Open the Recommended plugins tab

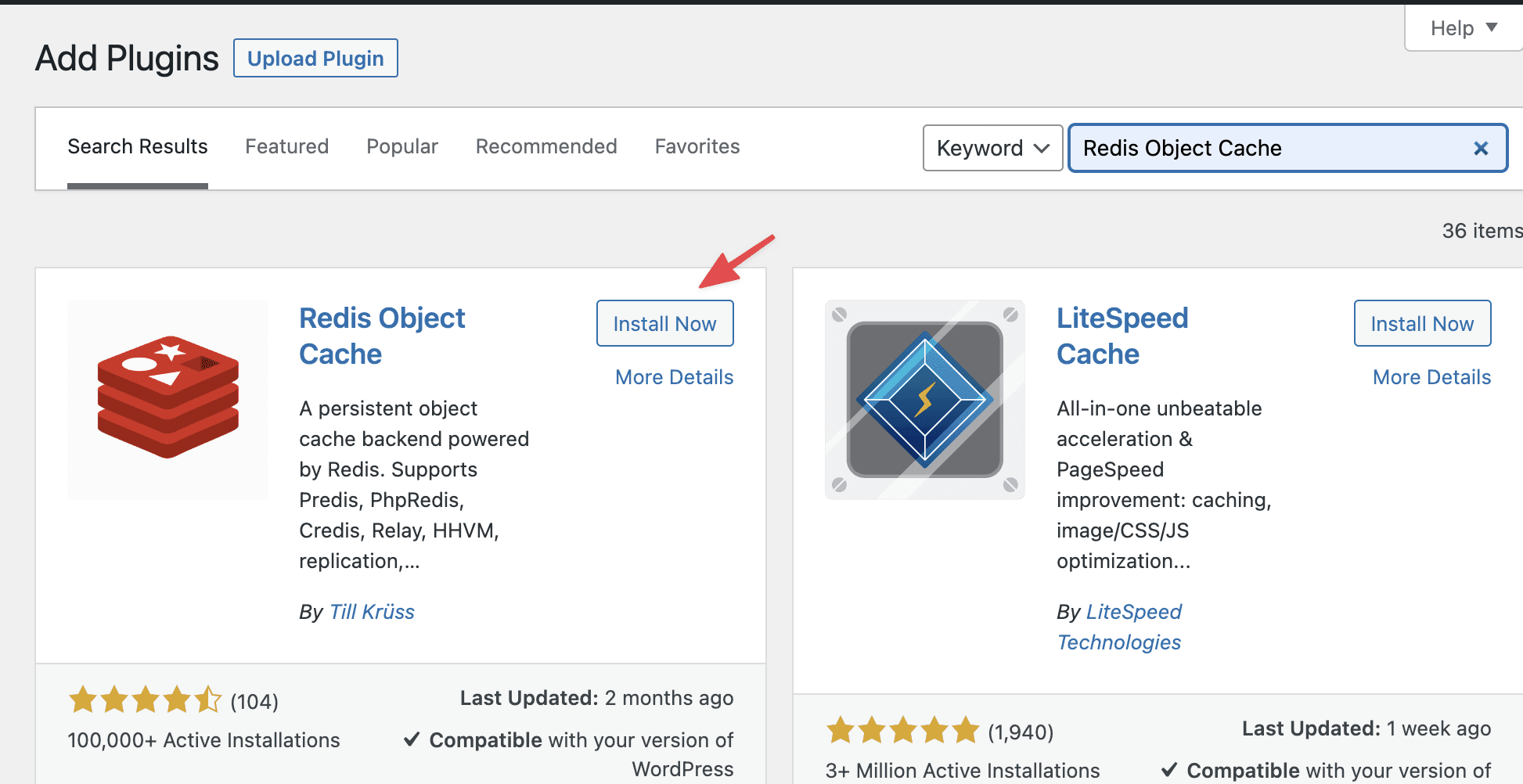click(546, 146)
